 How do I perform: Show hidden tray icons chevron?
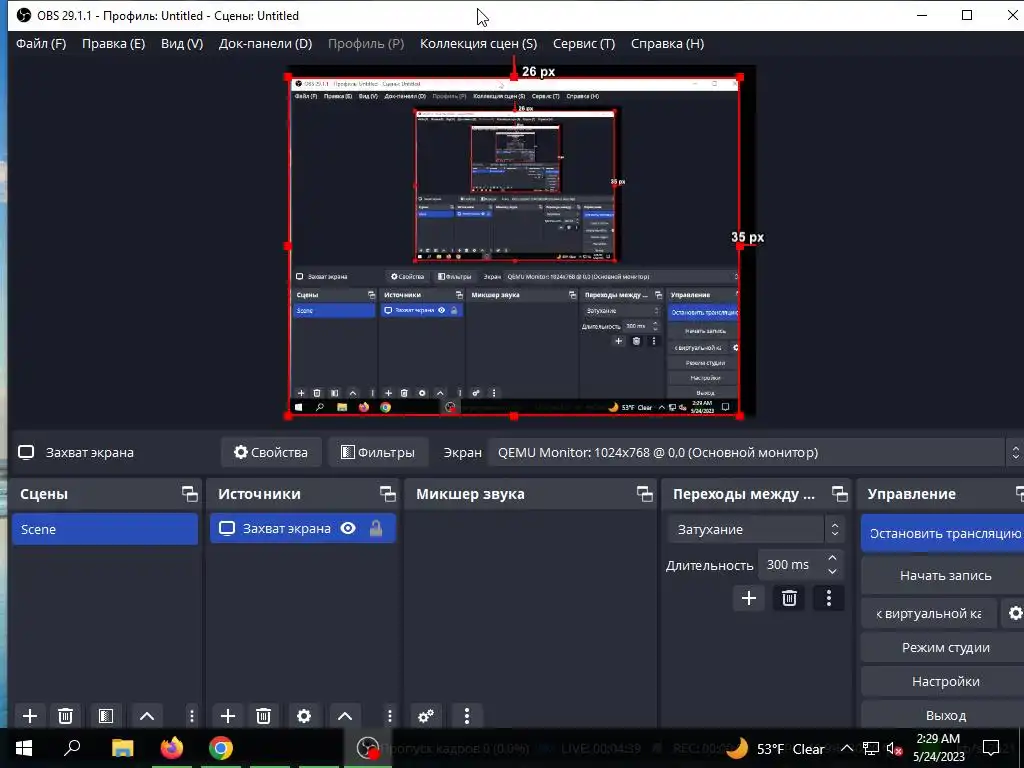click(846, 748)
